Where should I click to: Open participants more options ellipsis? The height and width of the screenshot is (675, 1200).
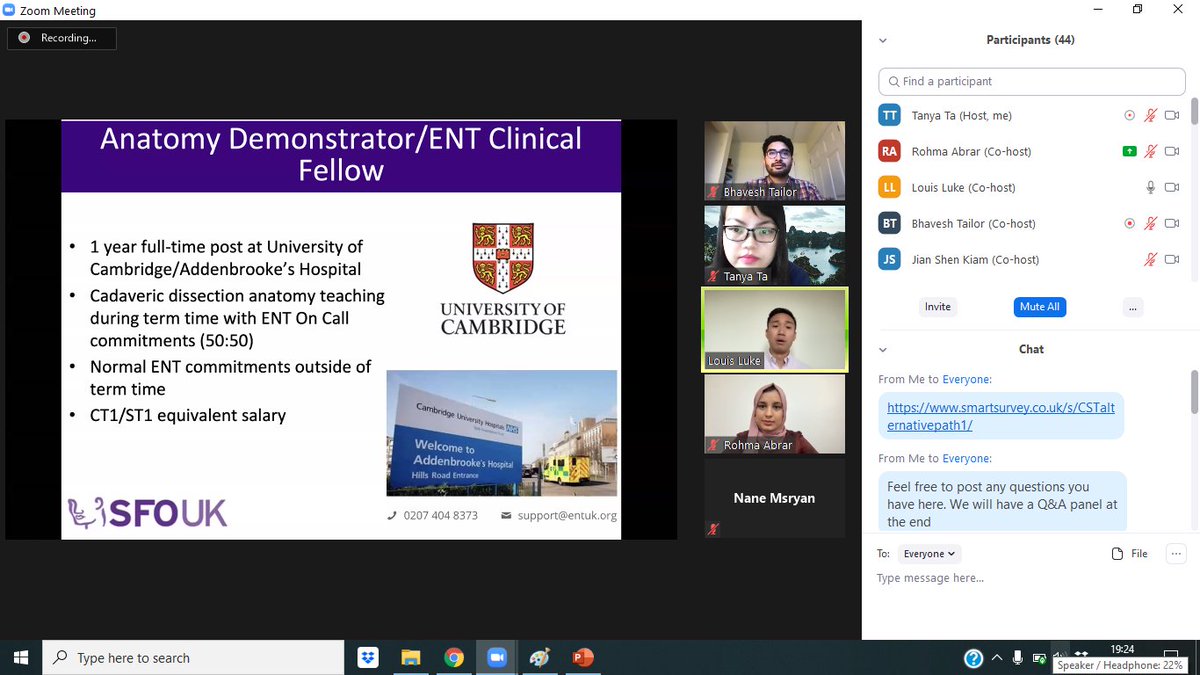click(x=1132, y=307)
